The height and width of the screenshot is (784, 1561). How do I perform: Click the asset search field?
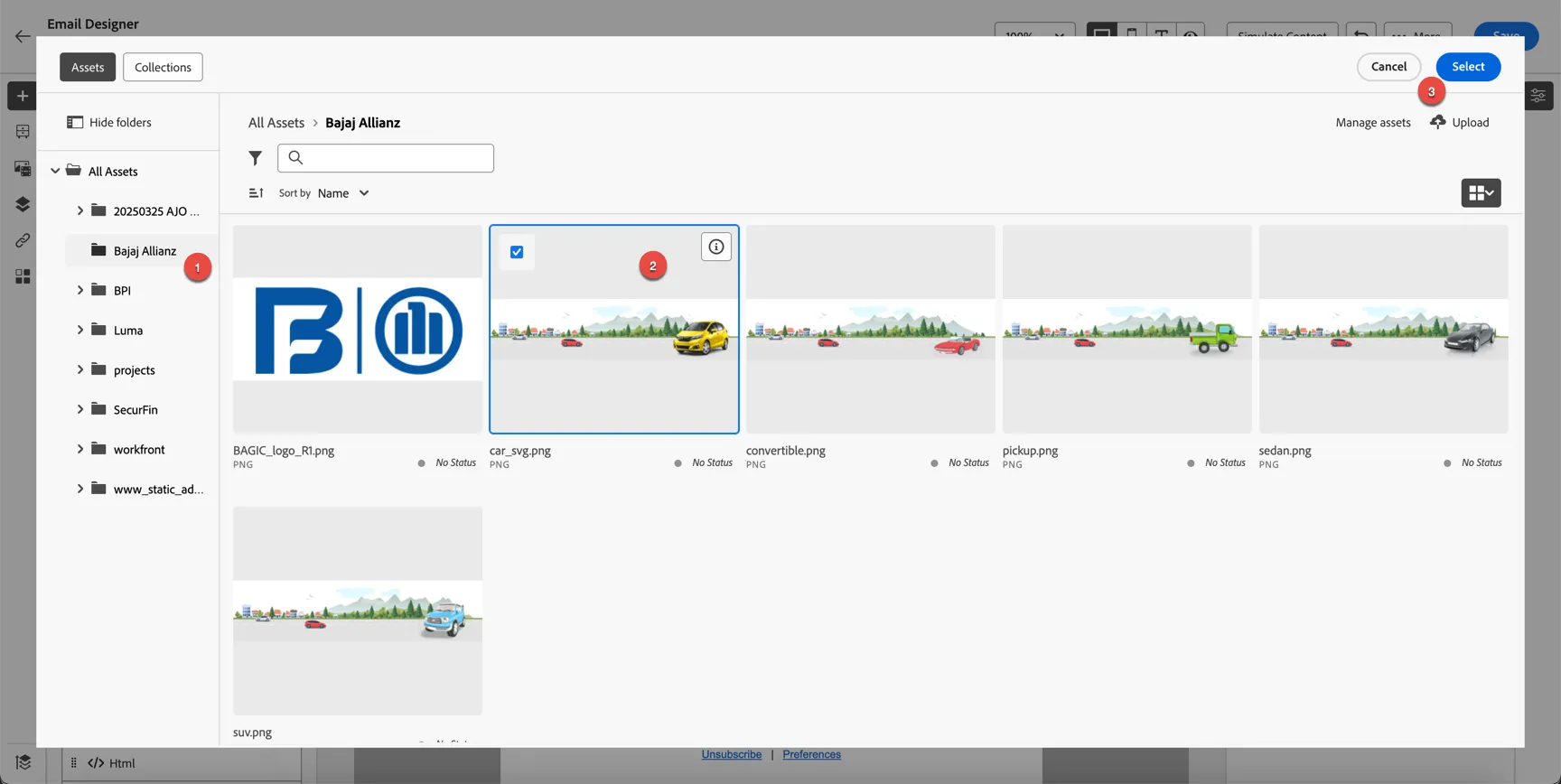click(x=386, y=158)
